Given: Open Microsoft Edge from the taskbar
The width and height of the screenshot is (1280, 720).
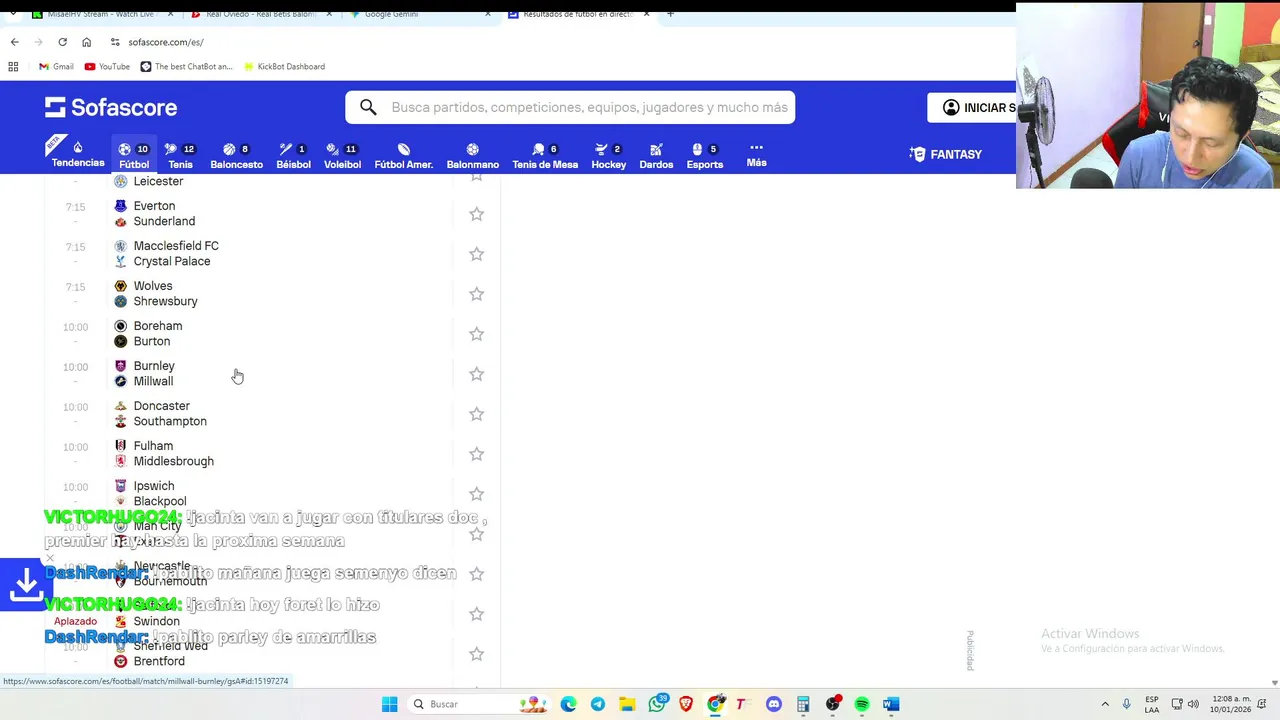Looking at the screenshot, I should click(568, 704).
